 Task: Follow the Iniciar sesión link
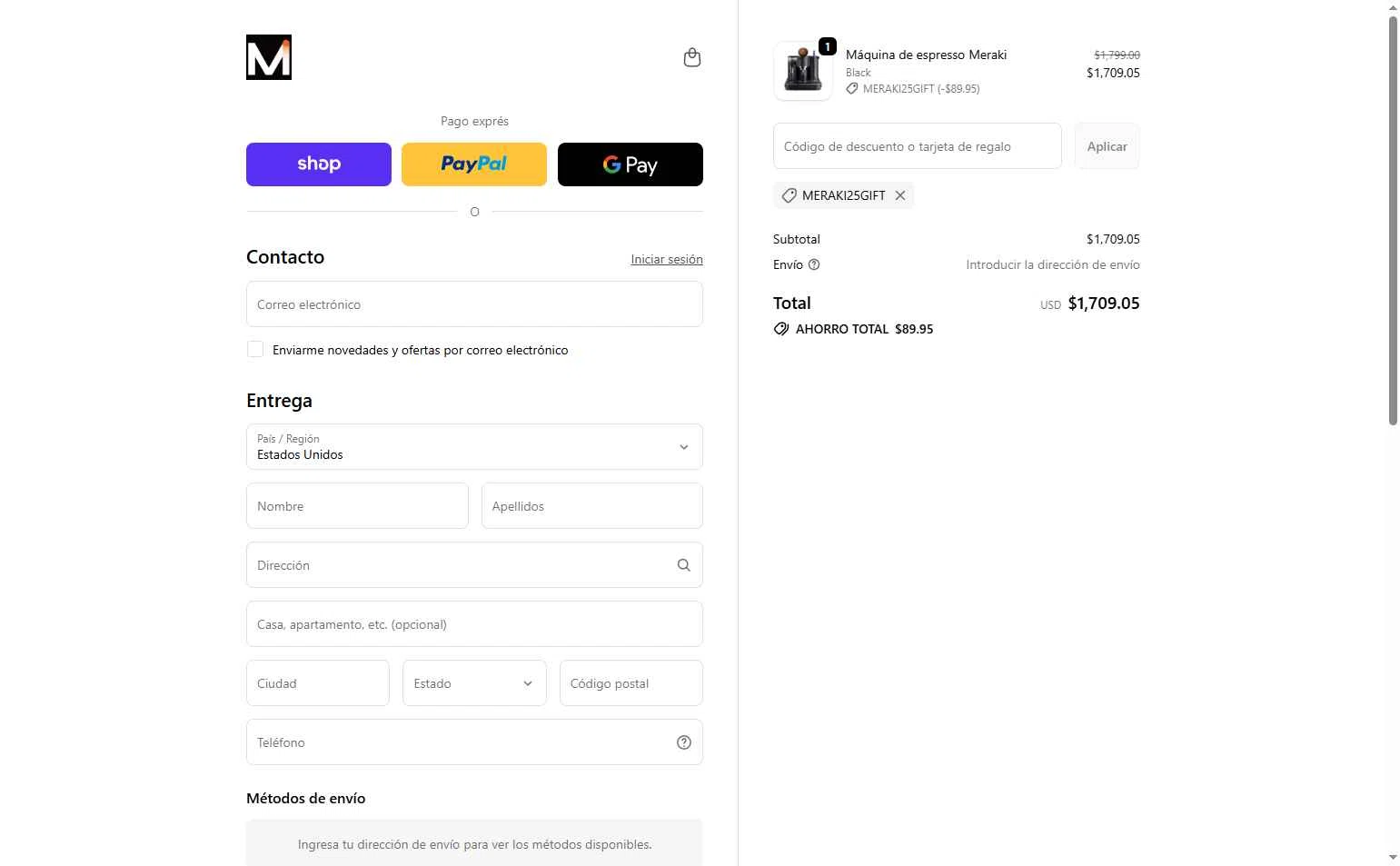point(667,259)
